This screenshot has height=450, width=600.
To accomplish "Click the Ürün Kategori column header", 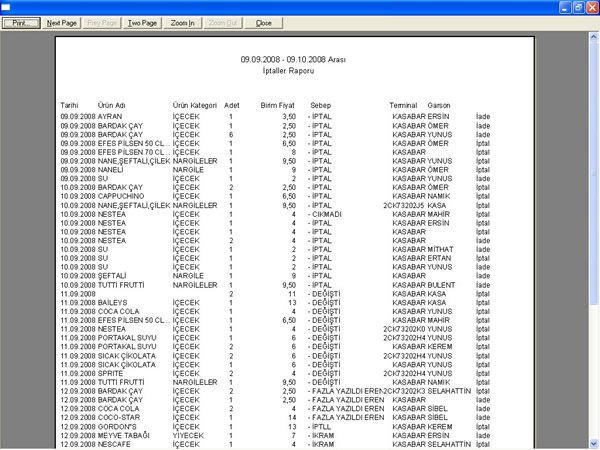I will pyautogui.click(x=194, y=105).
